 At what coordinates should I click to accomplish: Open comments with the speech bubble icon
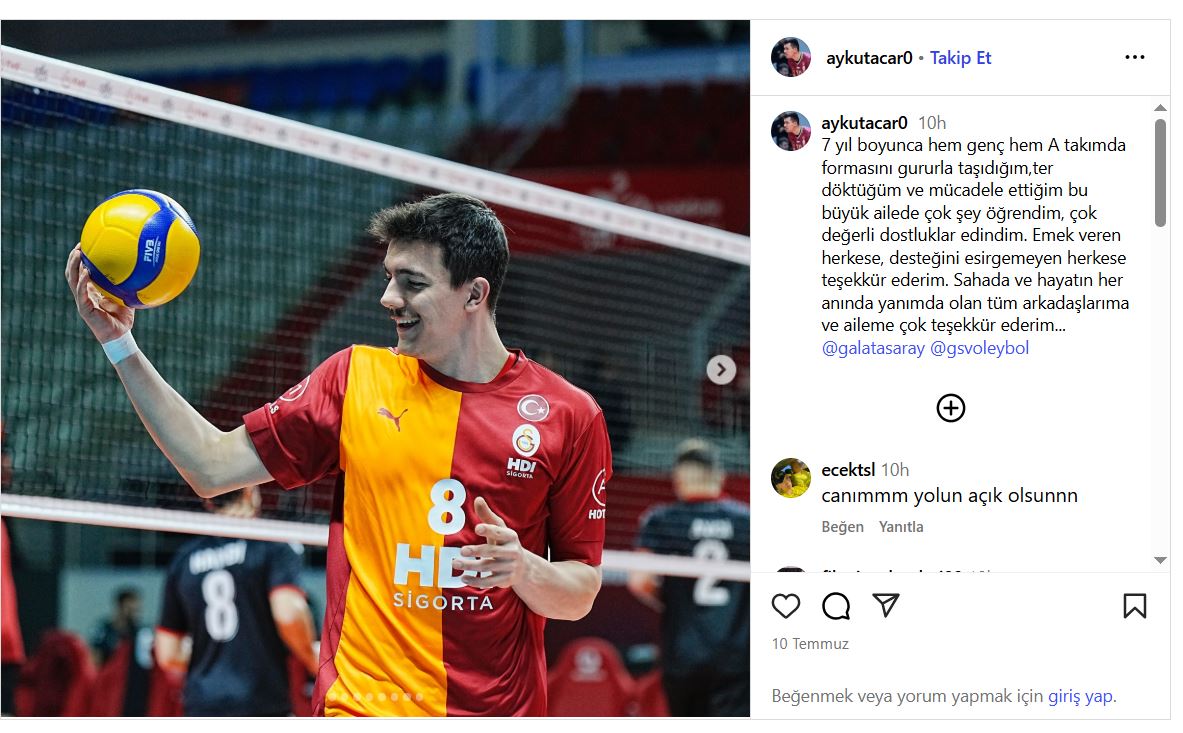pyautogui.click(x=836, y=606)
